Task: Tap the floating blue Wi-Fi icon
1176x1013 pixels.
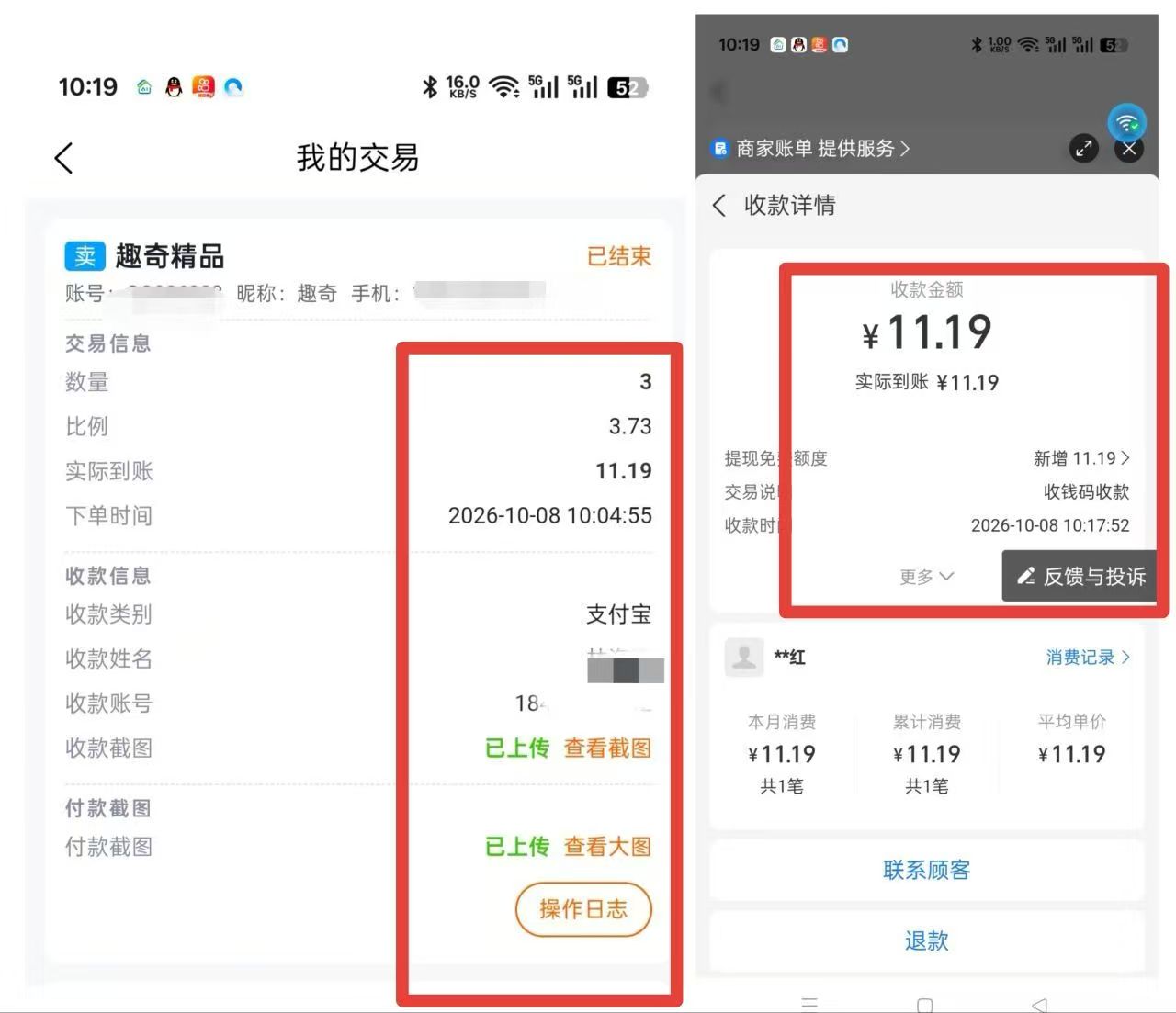Action: point(1126,121)
